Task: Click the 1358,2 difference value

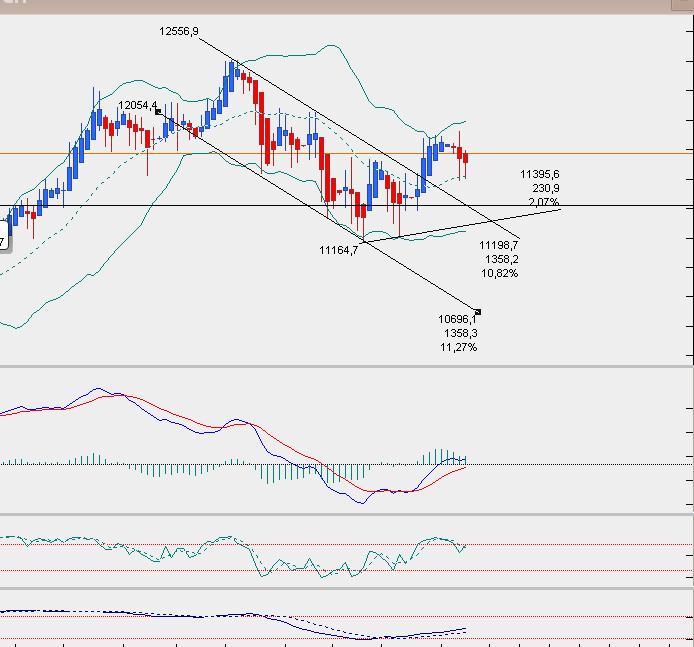Action: tap(502, 259)
